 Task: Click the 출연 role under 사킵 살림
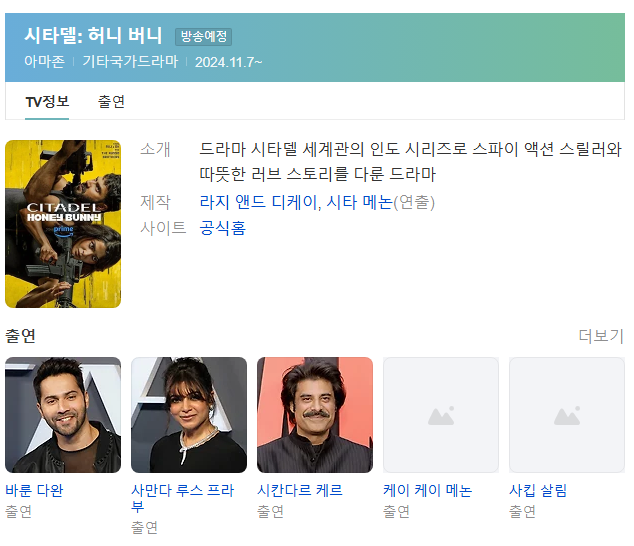[522, 511]
